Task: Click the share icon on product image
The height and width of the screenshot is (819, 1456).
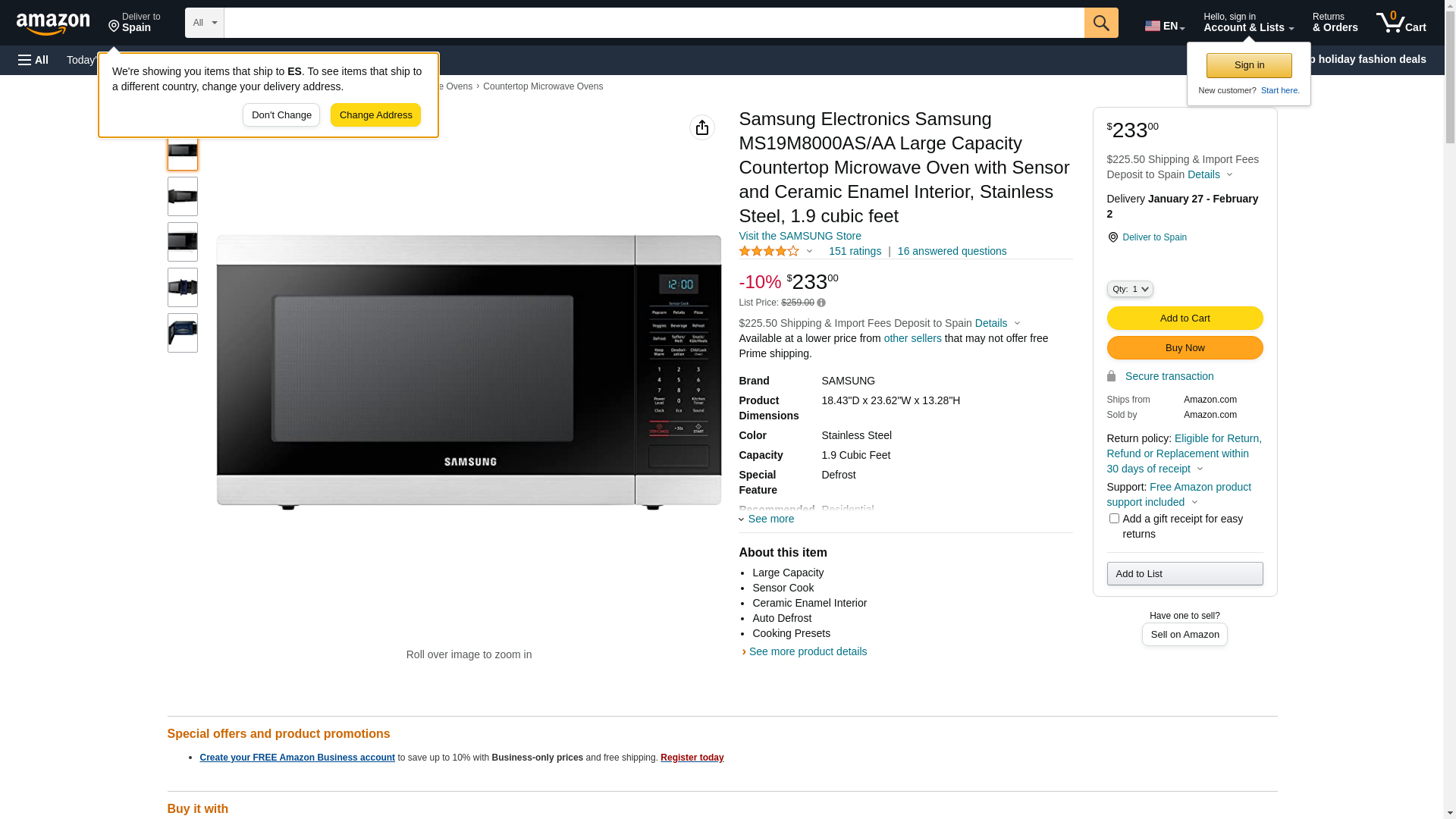Action: click(x=702, y=127)
